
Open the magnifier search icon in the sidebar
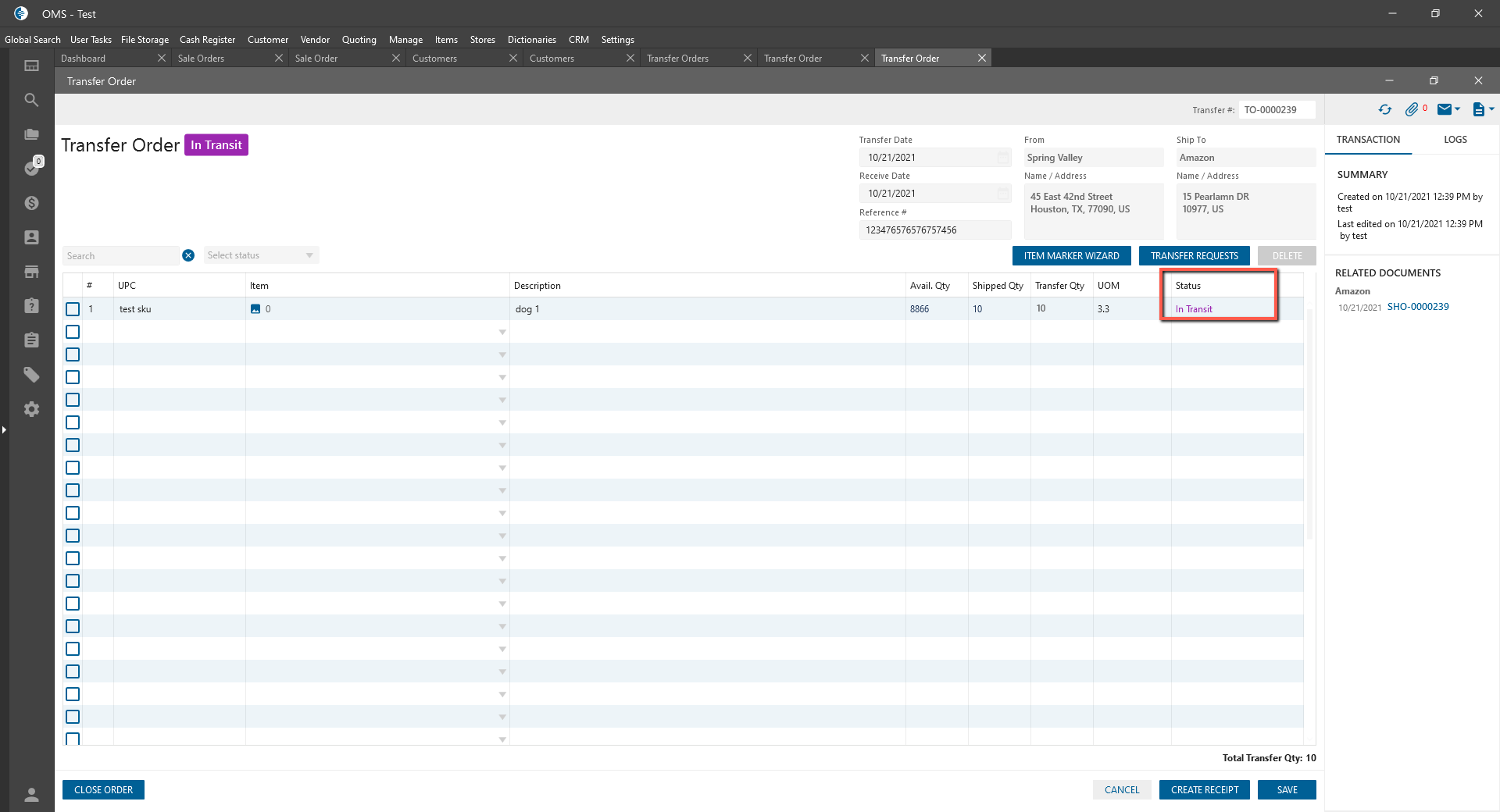click(x=31, y=100)
